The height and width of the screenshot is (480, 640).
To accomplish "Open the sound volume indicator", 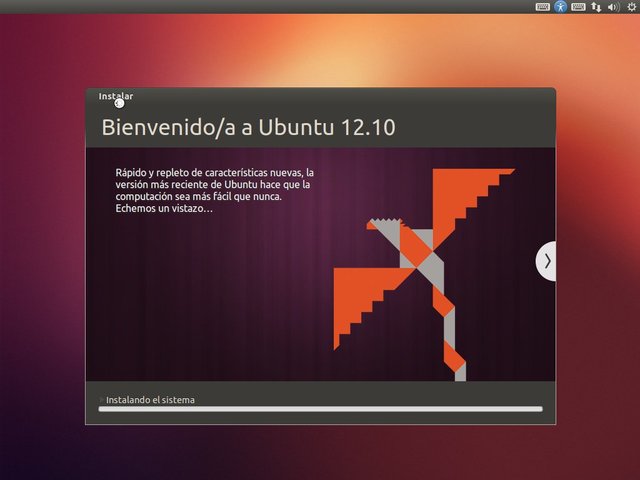I will coord(613,7).
